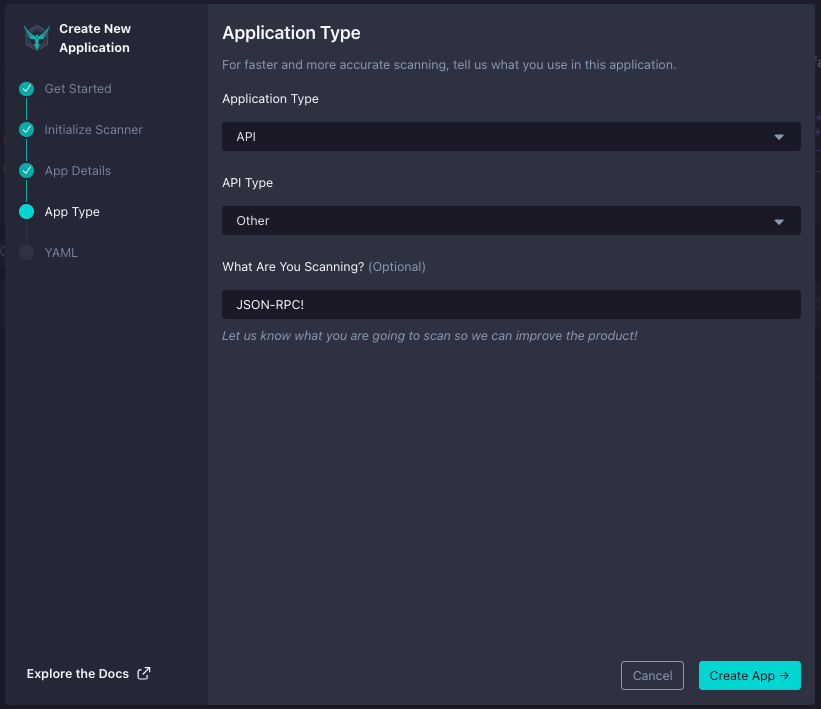Navigate to the App Details step
This screenshot has height=709, width=821.
pos(77,171)
